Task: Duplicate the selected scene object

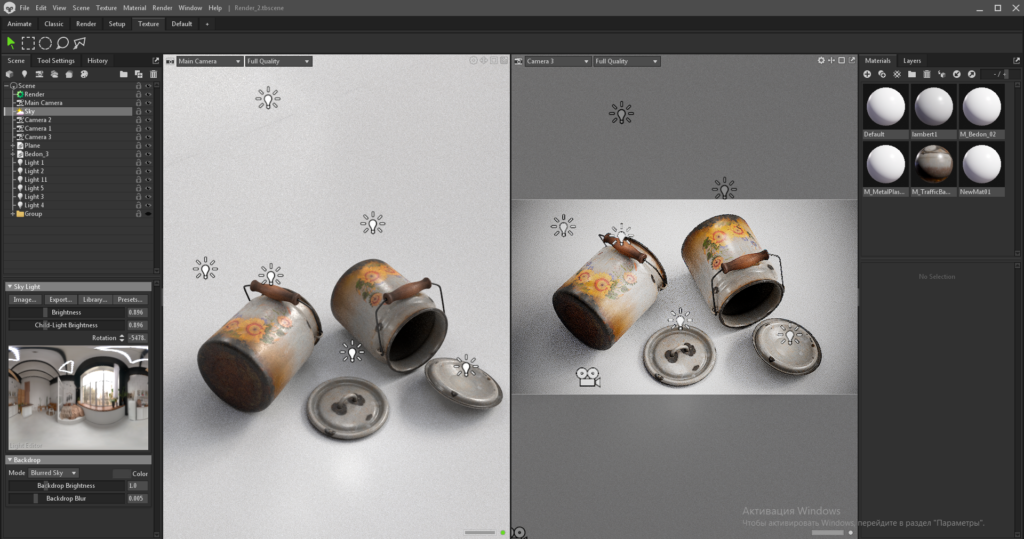Action: click(138, 74)
